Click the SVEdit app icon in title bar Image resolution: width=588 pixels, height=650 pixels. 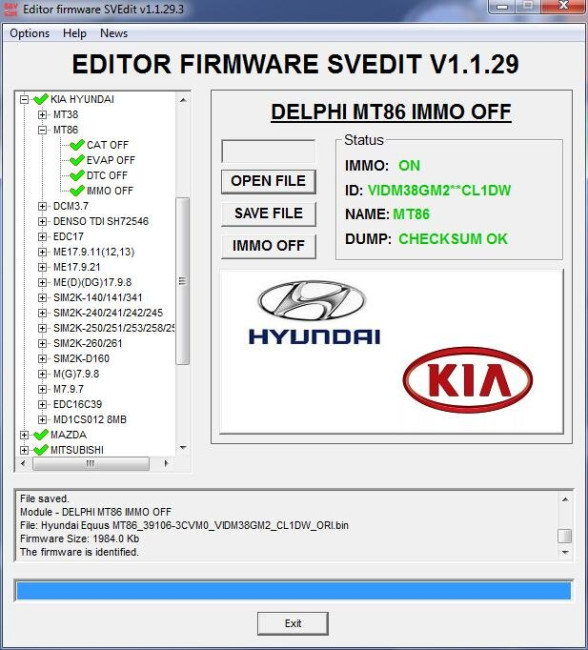click(10, 9)
